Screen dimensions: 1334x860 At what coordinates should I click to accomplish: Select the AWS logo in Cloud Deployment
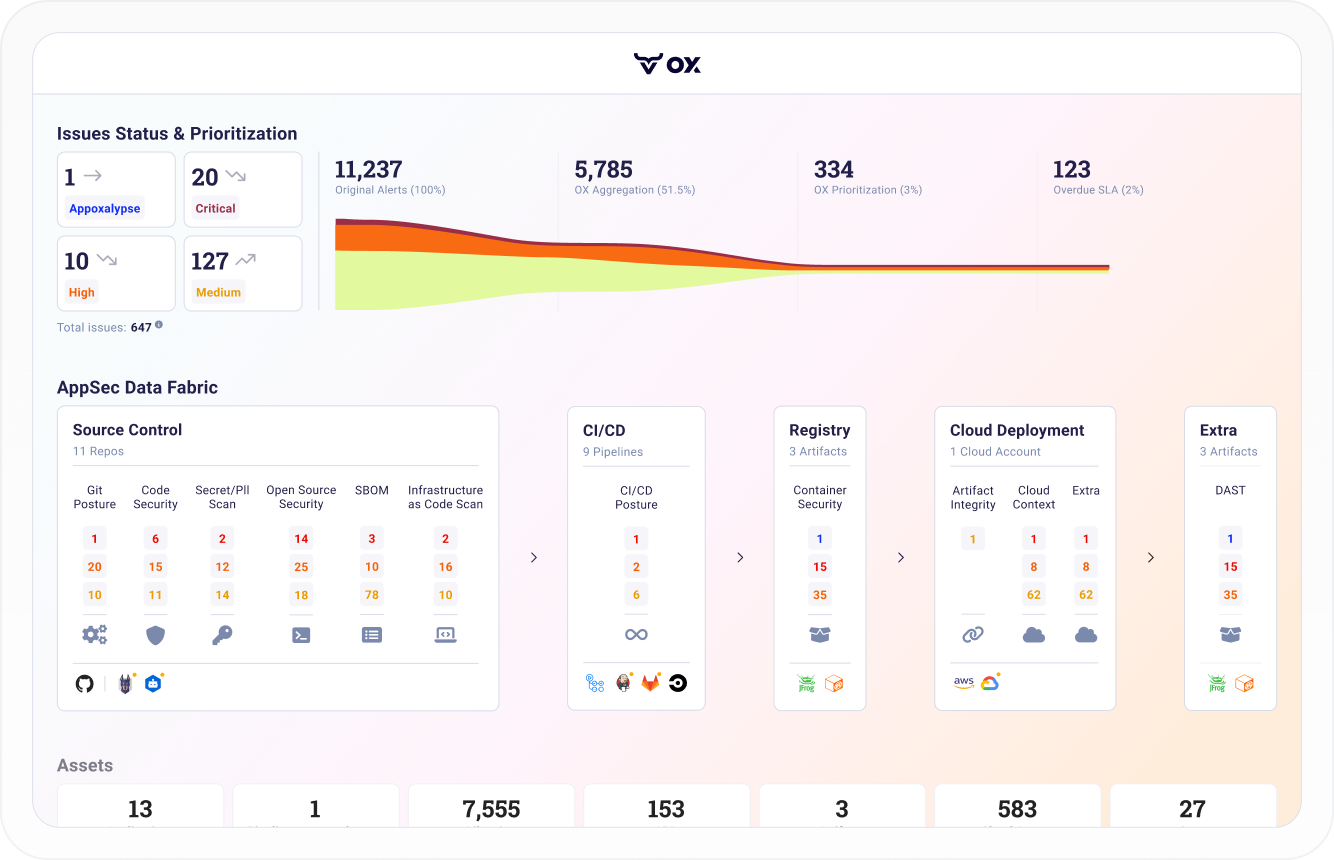[x=963, y=683]
